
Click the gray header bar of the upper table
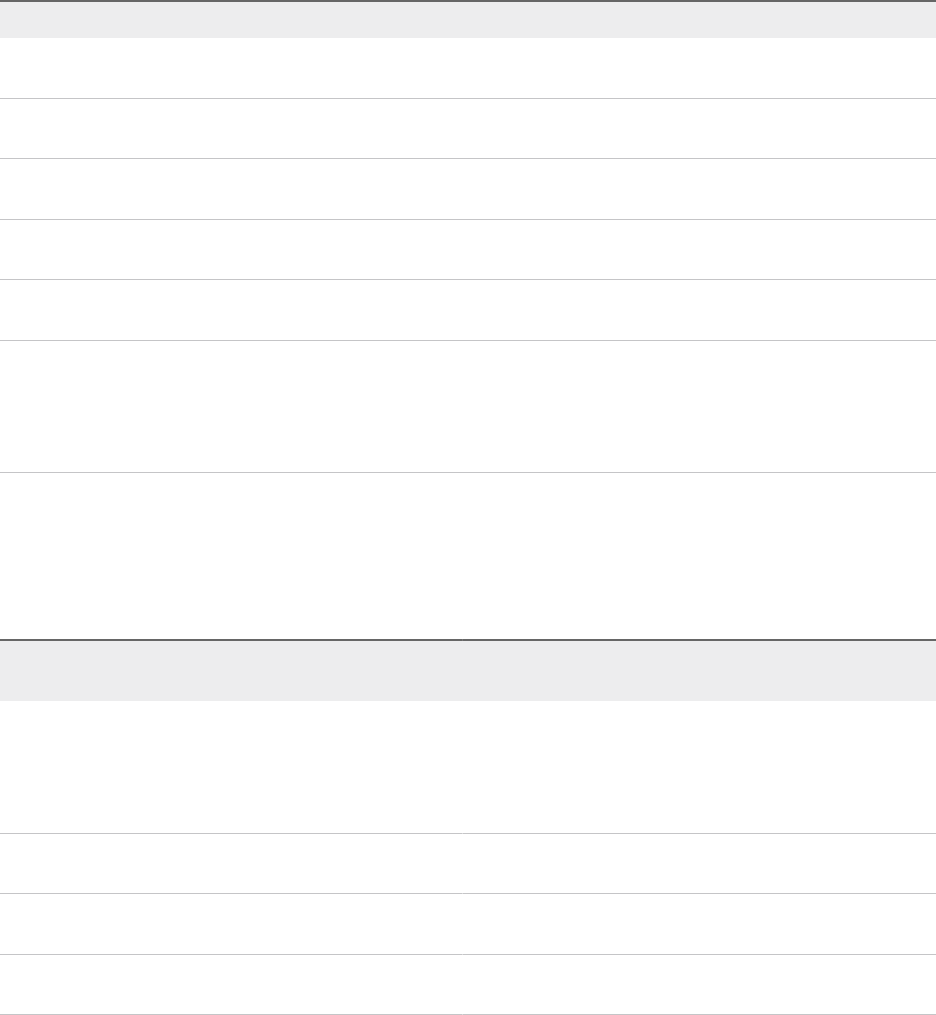click(x=468, y=20)
